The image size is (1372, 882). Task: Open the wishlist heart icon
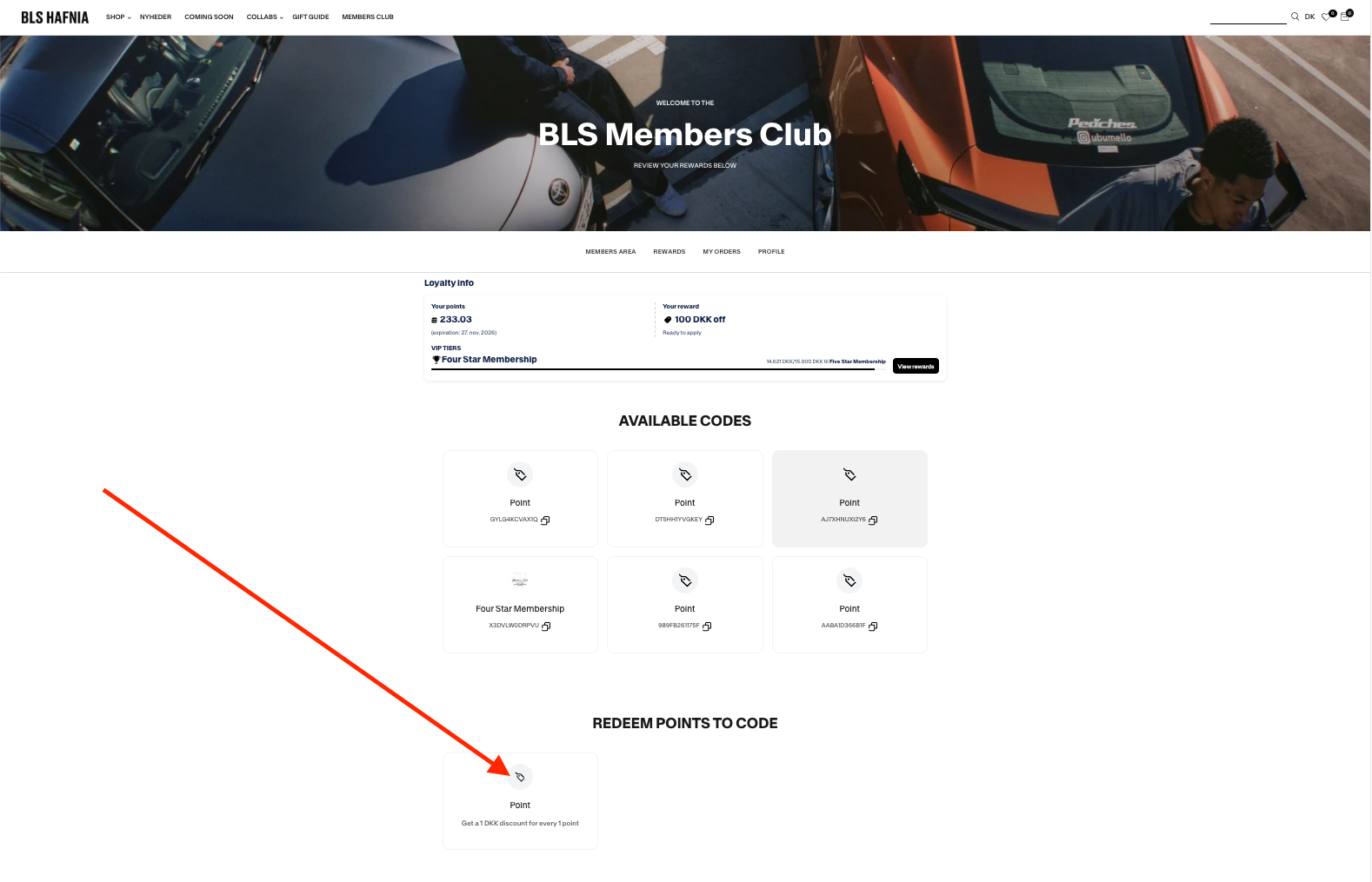pos(1326,17)
